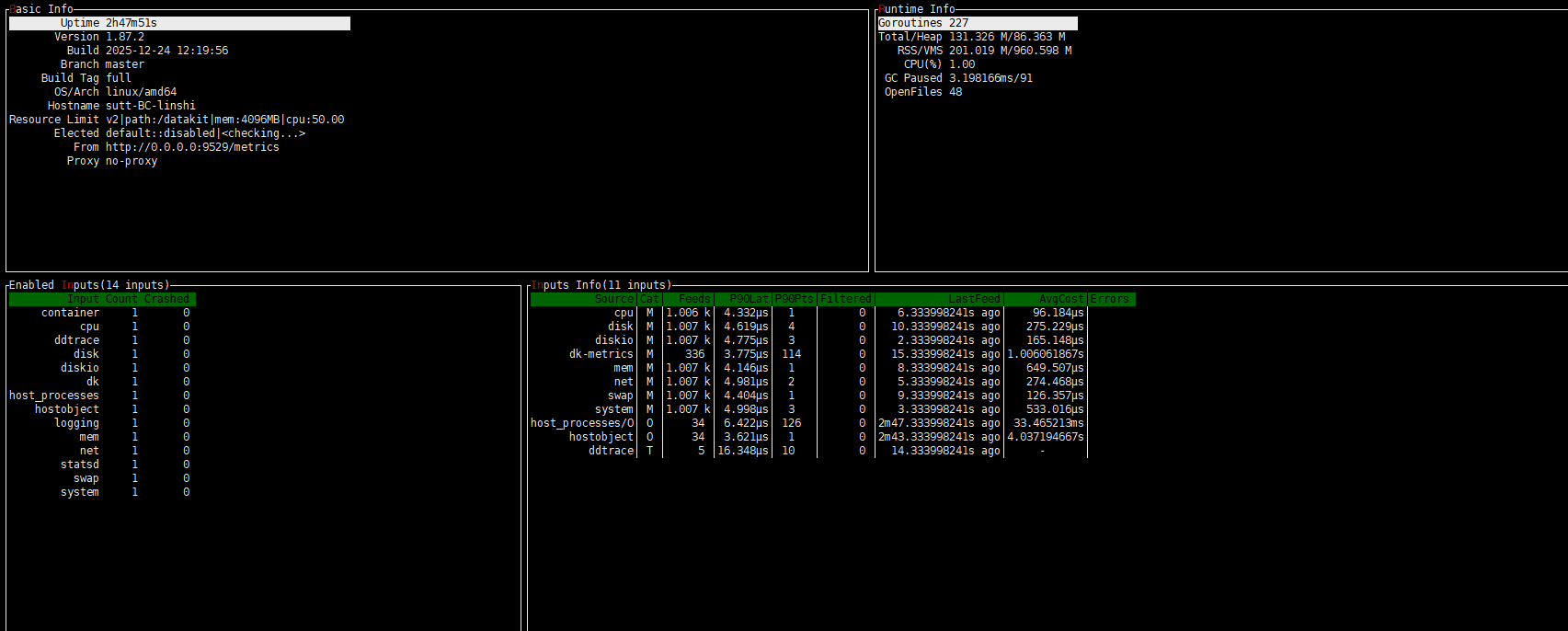Click the Crashed column header in Enabled Inputs
The image size is (1568, 631).
click(x=166, y=299)
